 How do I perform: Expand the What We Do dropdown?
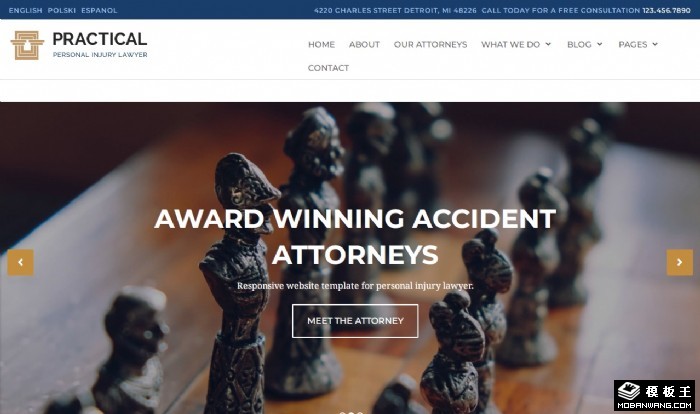coord(516,44)
